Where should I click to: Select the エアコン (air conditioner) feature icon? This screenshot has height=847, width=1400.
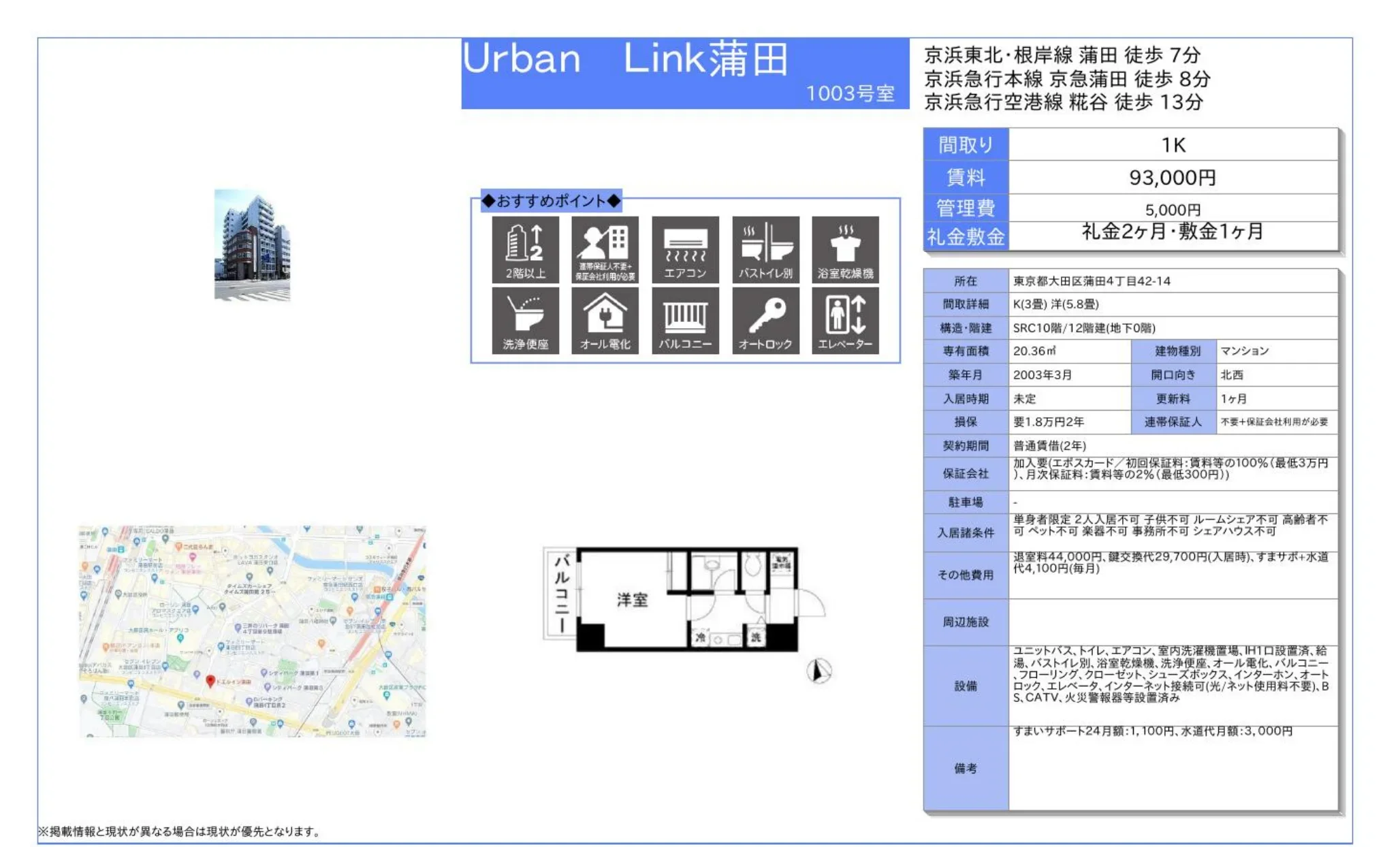pyautogui.click(x=686, y=249)
